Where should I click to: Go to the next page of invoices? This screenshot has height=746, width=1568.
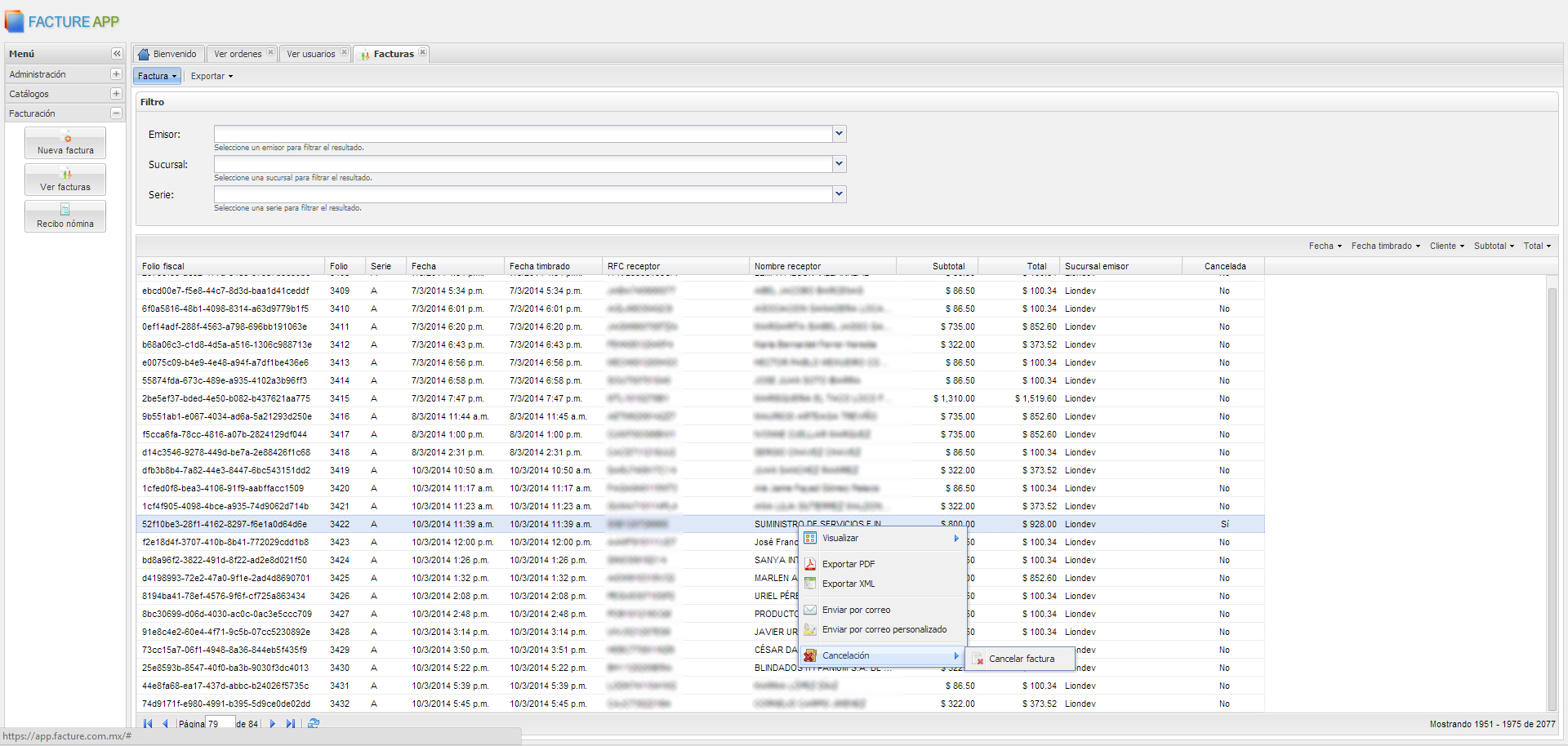pyautogui.click(x=273, y=724)
